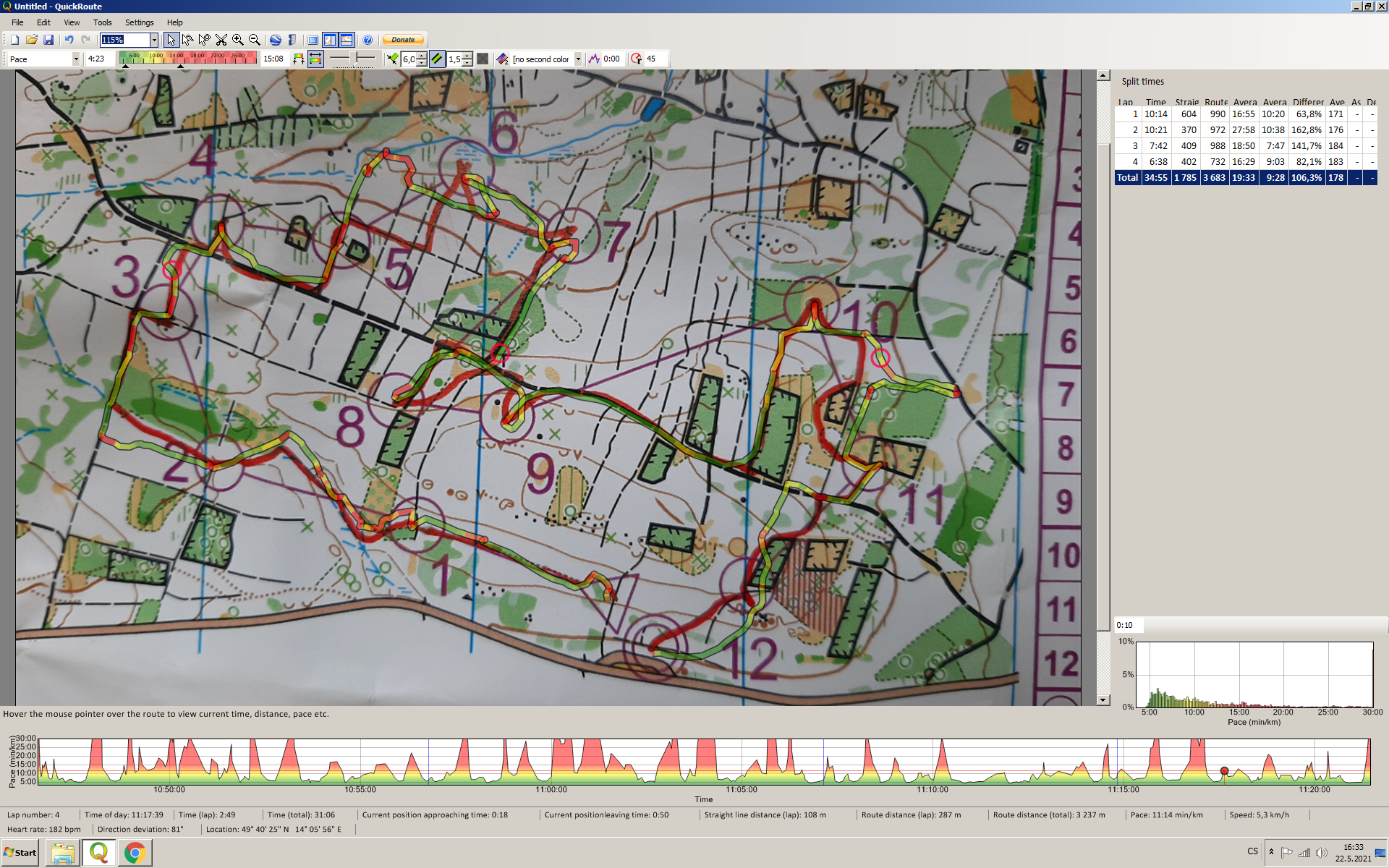Screen dimensions: 1389x868
Task: Toggle the bottom panel visibility
Action: pyautogui.click(x=347, y=40)
